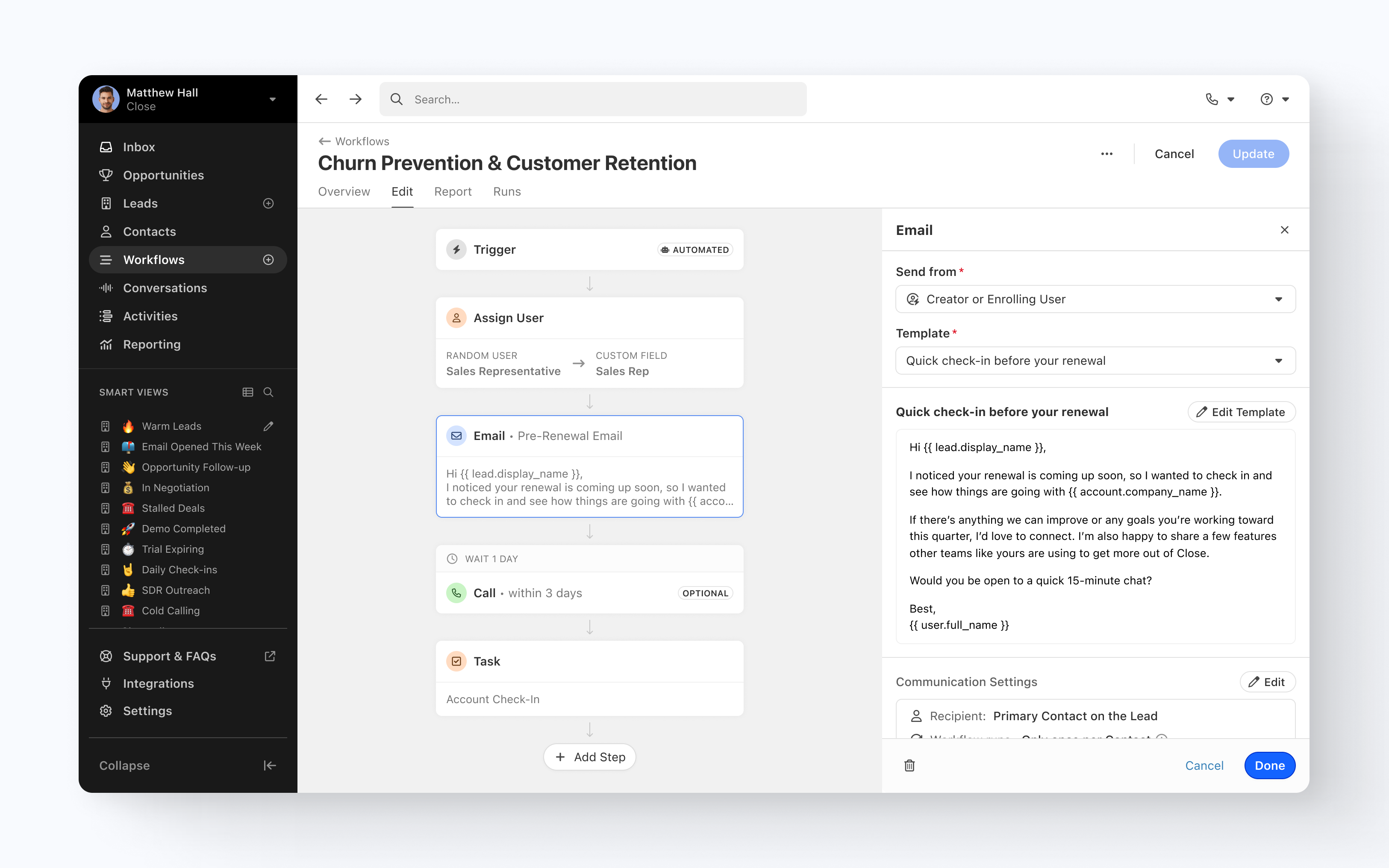Open the three-dot more options menu
Screen dimensions: 1389x868
tap(1106, 154)
